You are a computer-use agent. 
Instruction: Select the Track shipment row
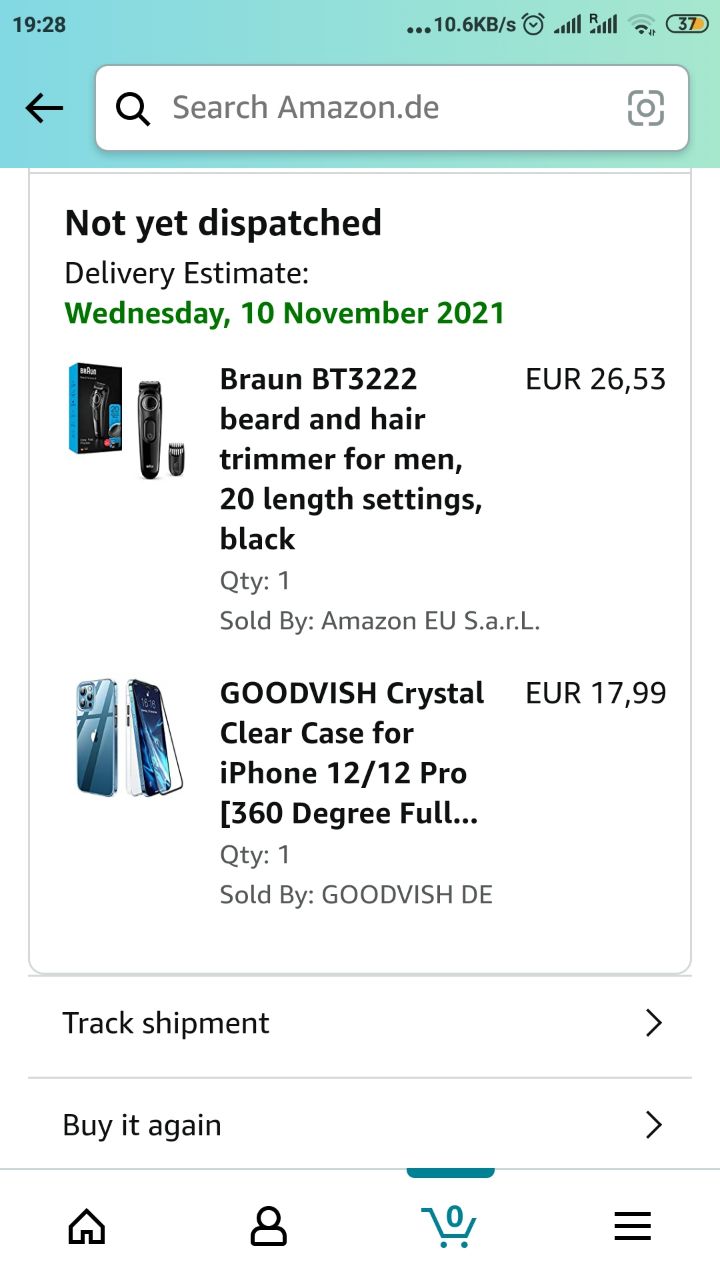click(x=360, y=1023)
